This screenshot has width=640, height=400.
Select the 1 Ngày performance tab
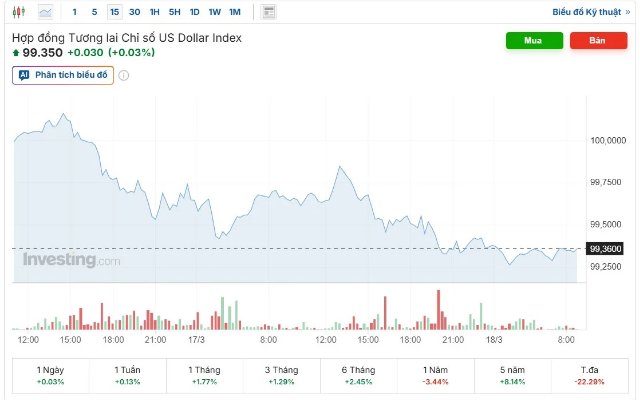coord(50,375)
